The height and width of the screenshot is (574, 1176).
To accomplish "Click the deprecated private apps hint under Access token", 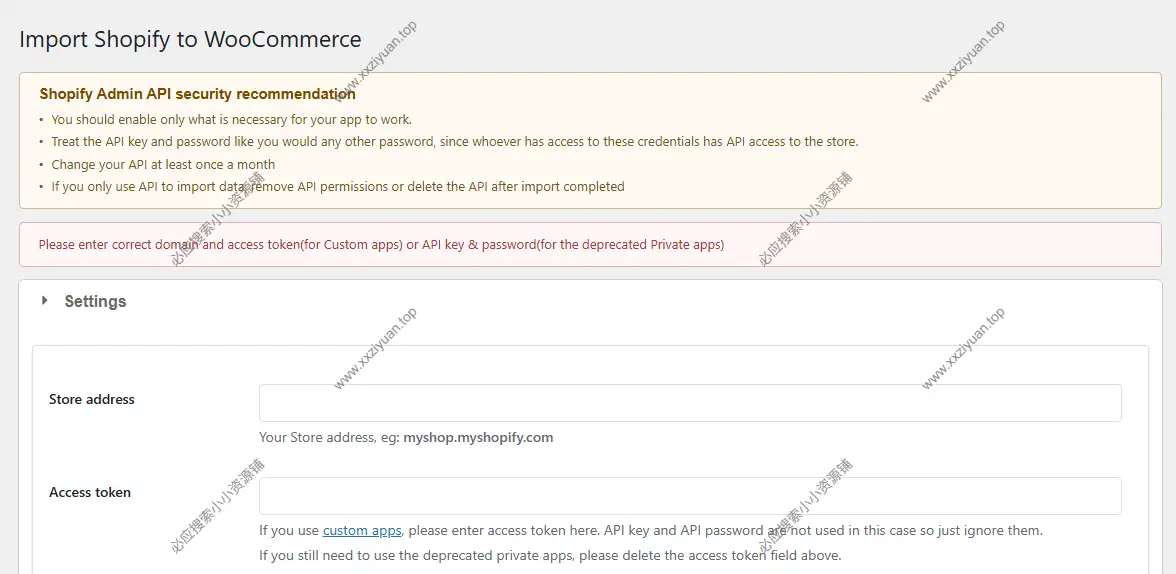I will (x=550, y=555).
